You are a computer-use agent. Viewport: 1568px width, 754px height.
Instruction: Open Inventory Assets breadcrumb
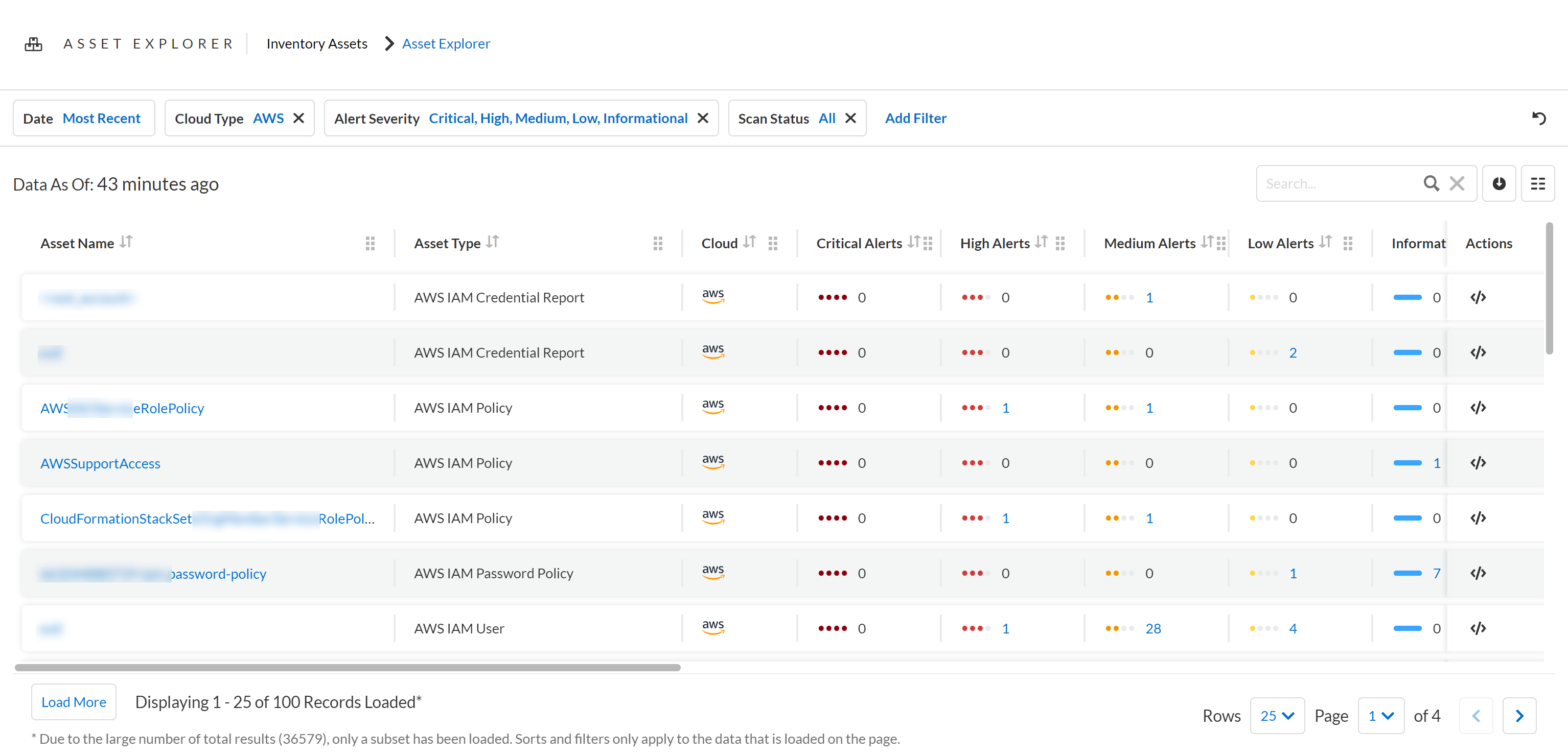(x=316, y=44)
